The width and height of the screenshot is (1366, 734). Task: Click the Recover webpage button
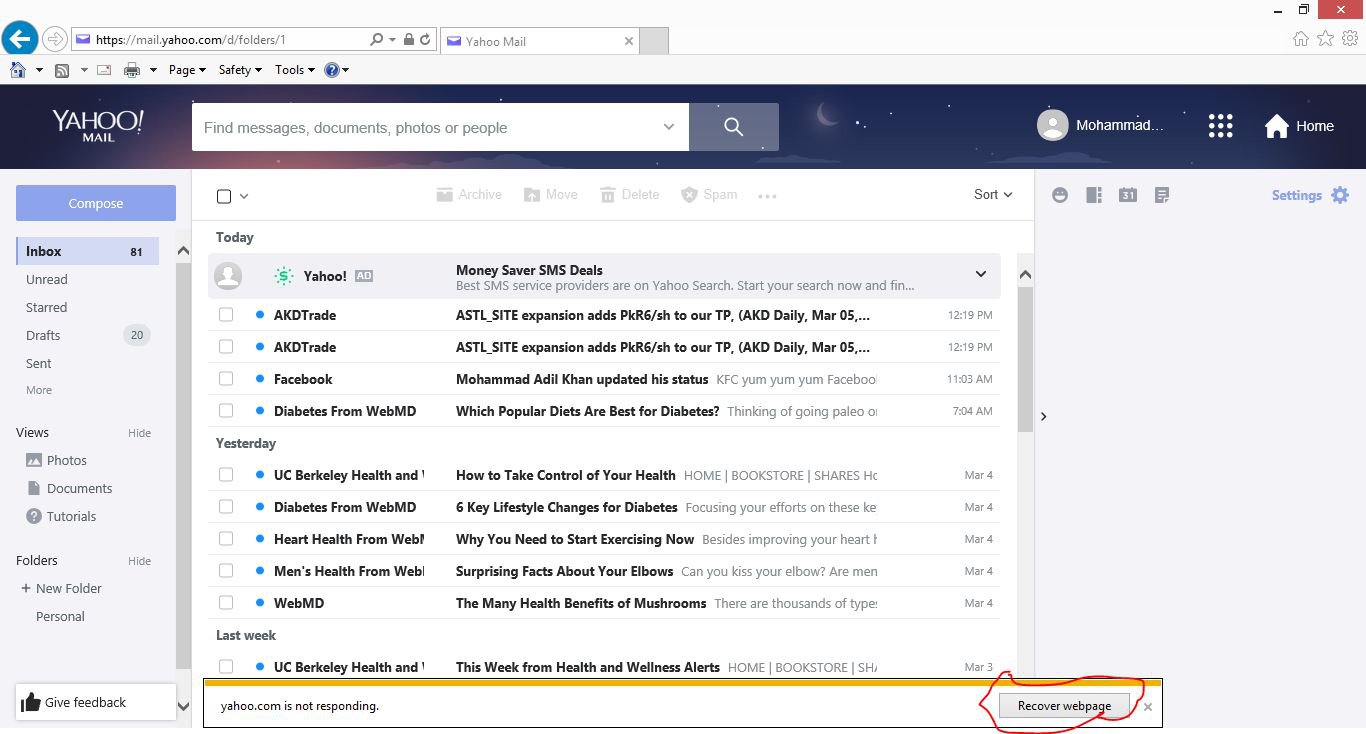pos(1064,705)
